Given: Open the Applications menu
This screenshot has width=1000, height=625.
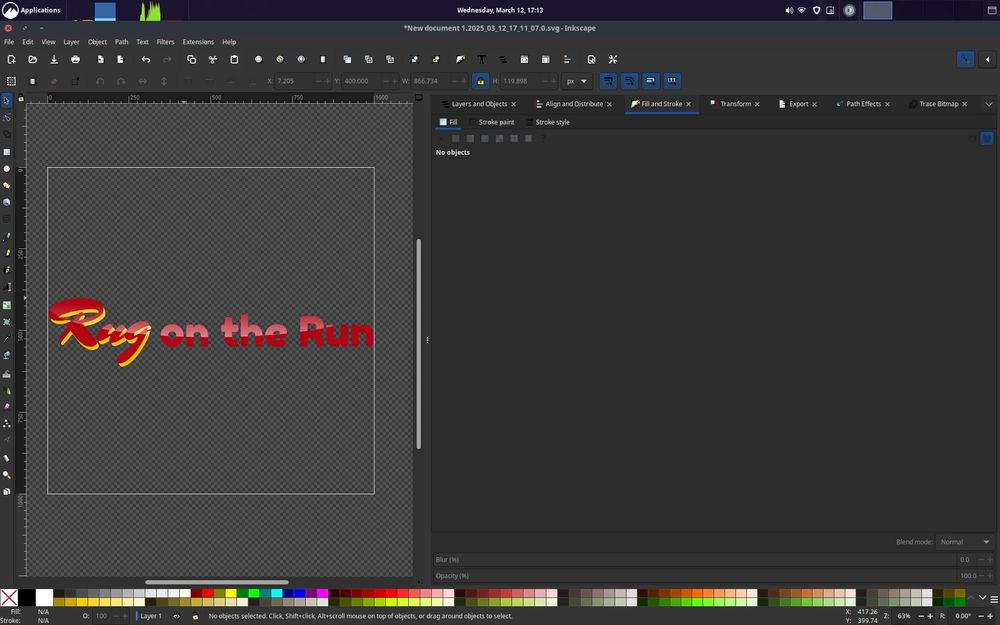Looking at the screenshot, I should point(32,10).
